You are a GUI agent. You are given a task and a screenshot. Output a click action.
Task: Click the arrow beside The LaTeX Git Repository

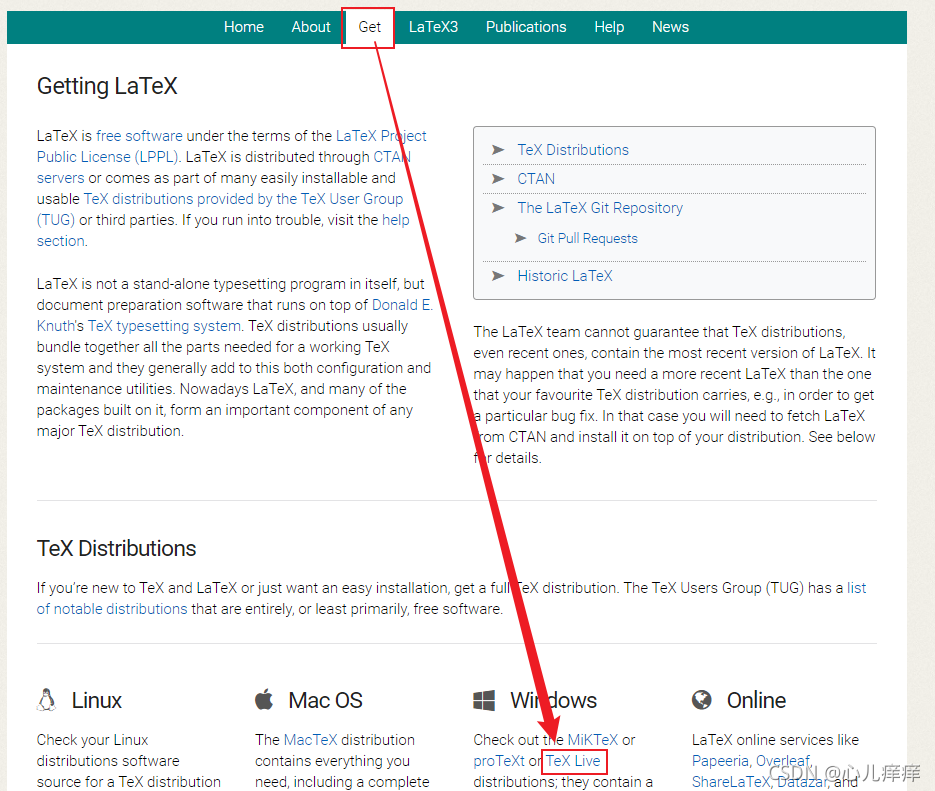(498, 207)
